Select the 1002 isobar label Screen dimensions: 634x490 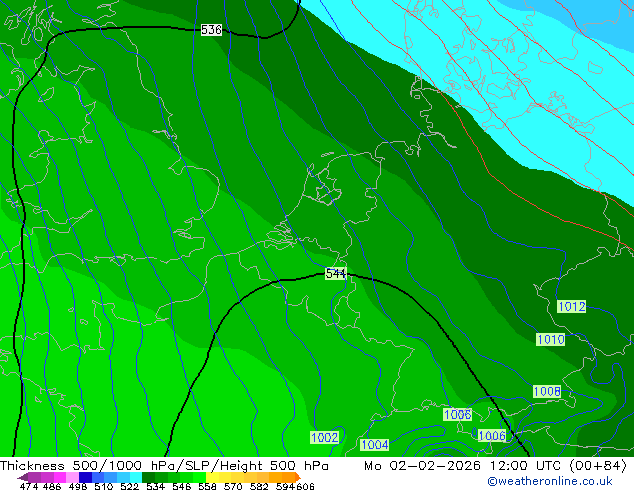324,437
